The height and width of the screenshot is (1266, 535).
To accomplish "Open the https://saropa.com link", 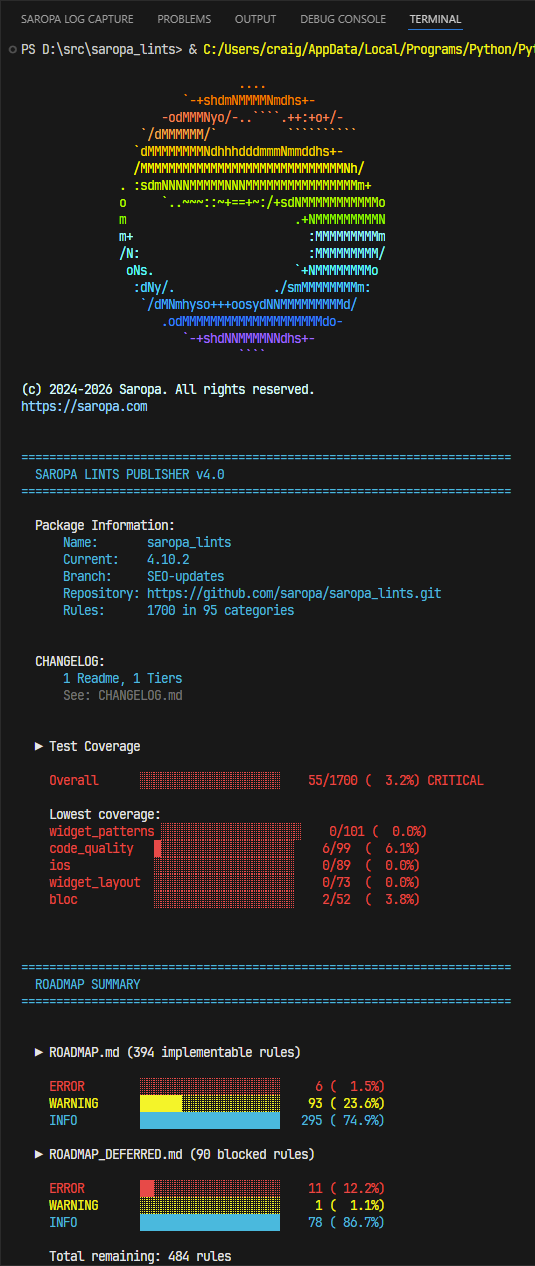I will [x=84, y=407].
